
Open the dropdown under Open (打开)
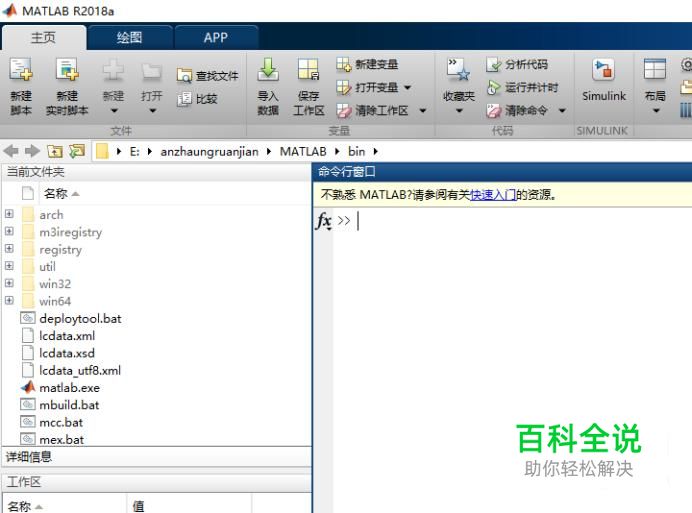point(152,110)
